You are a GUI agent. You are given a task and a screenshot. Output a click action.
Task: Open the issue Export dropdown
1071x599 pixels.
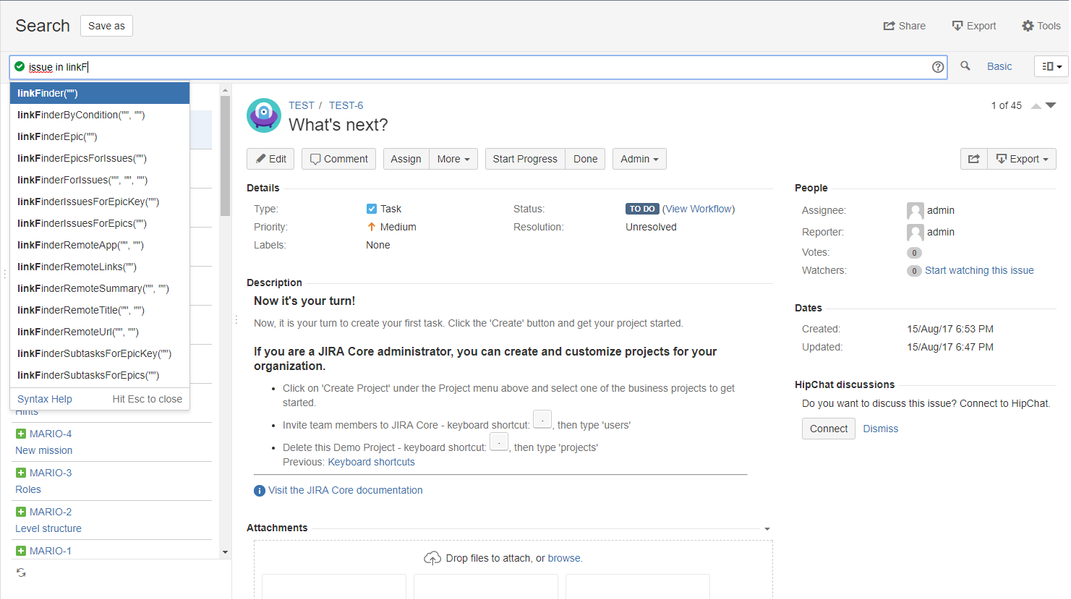coord(1022,159)
